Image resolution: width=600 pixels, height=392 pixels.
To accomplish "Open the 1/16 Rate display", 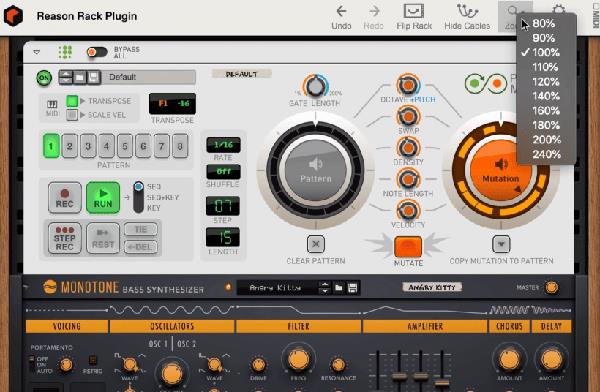I will [223, 145].
